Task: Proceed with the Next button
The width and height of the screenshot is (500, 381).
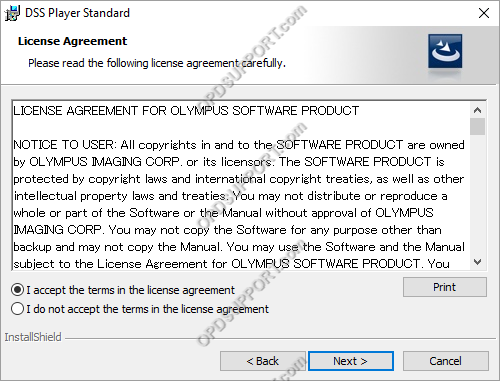Action: click(x=351, y=361)
